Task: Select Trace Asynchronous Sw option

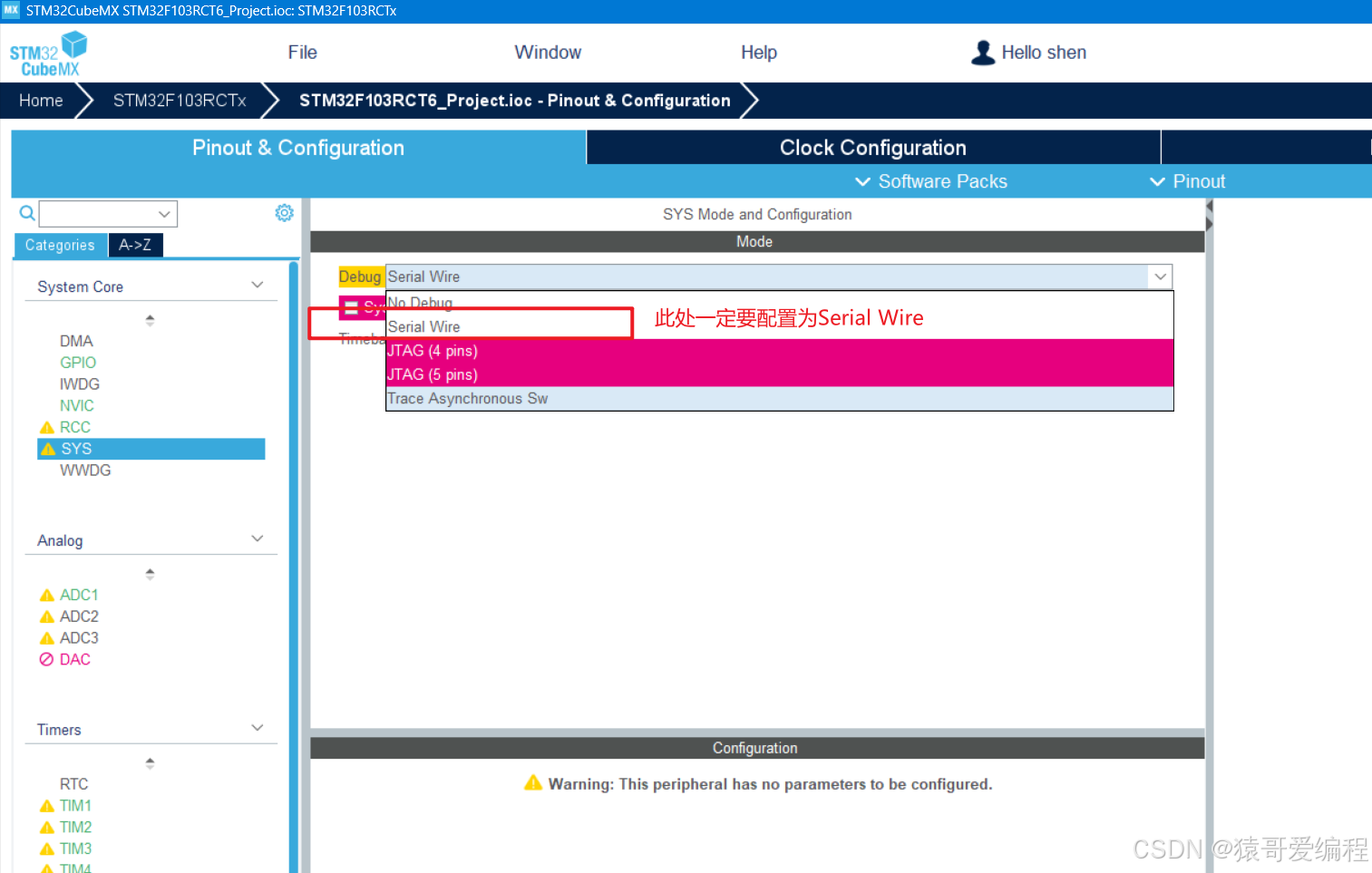Action: (780, 399)
